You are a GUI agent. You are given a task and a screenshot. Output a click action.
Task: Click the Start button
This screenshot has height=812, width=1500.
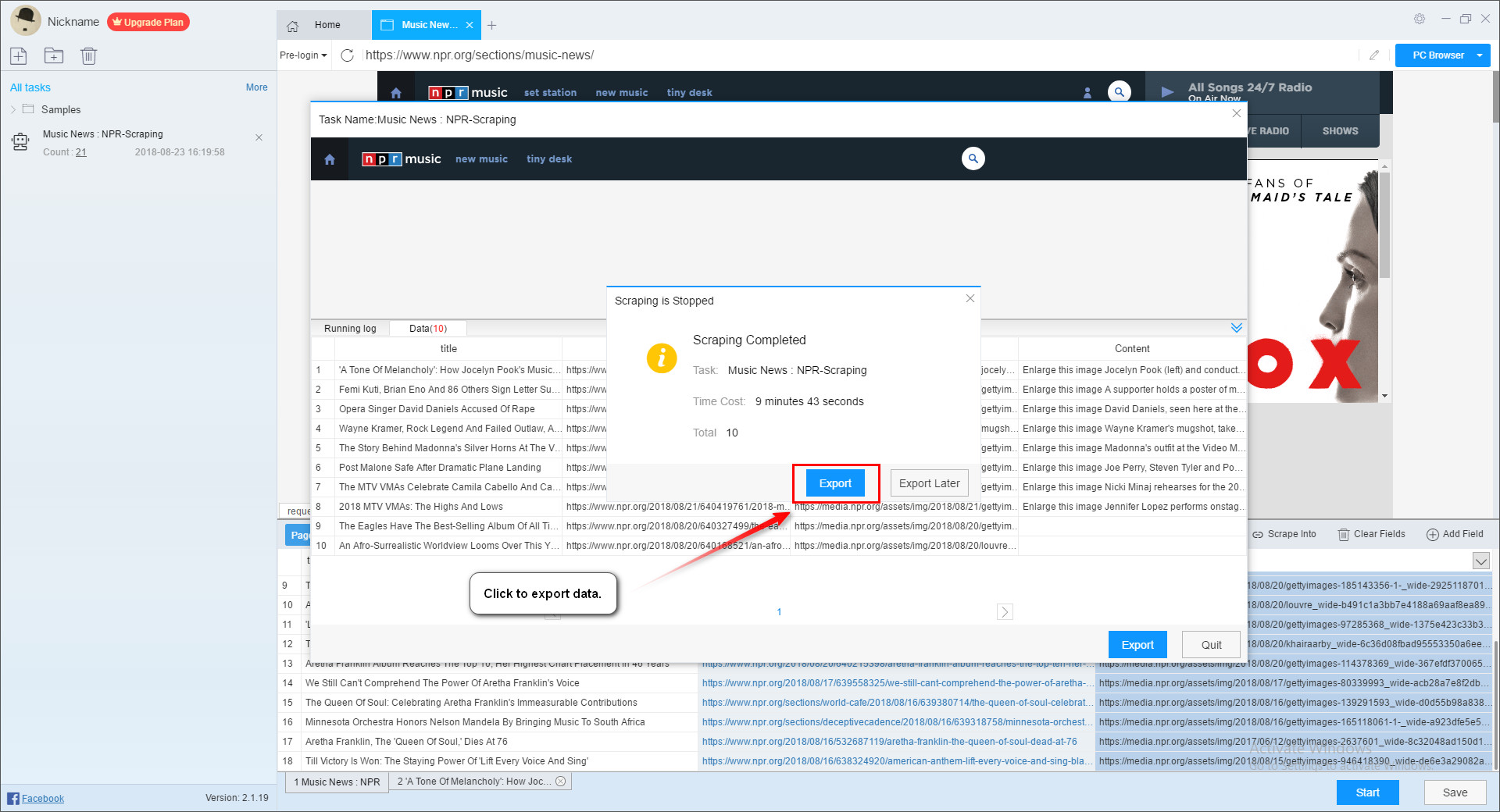coord(1367,792)
